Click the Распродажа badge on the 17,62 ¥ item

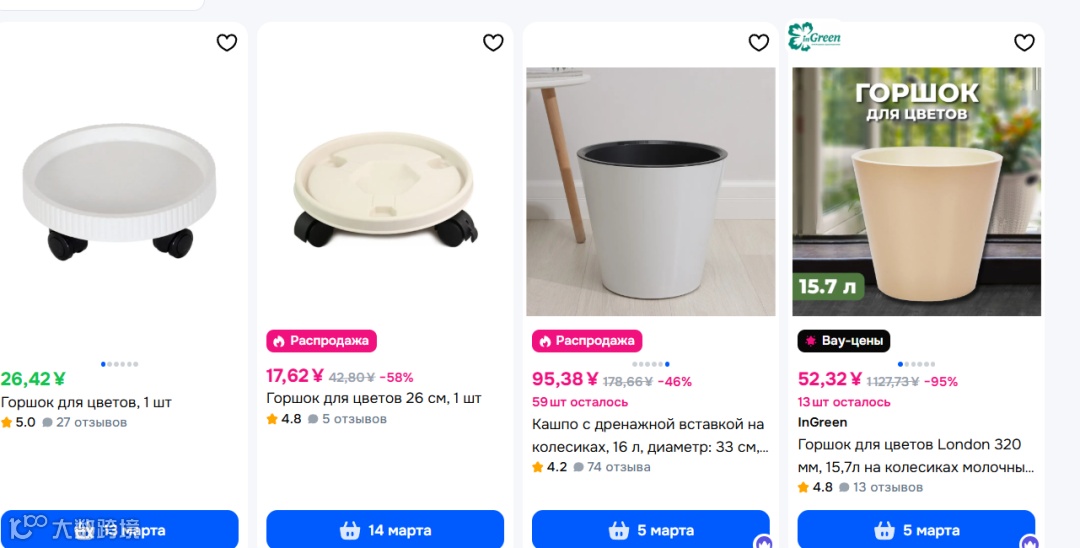[322, 341]
